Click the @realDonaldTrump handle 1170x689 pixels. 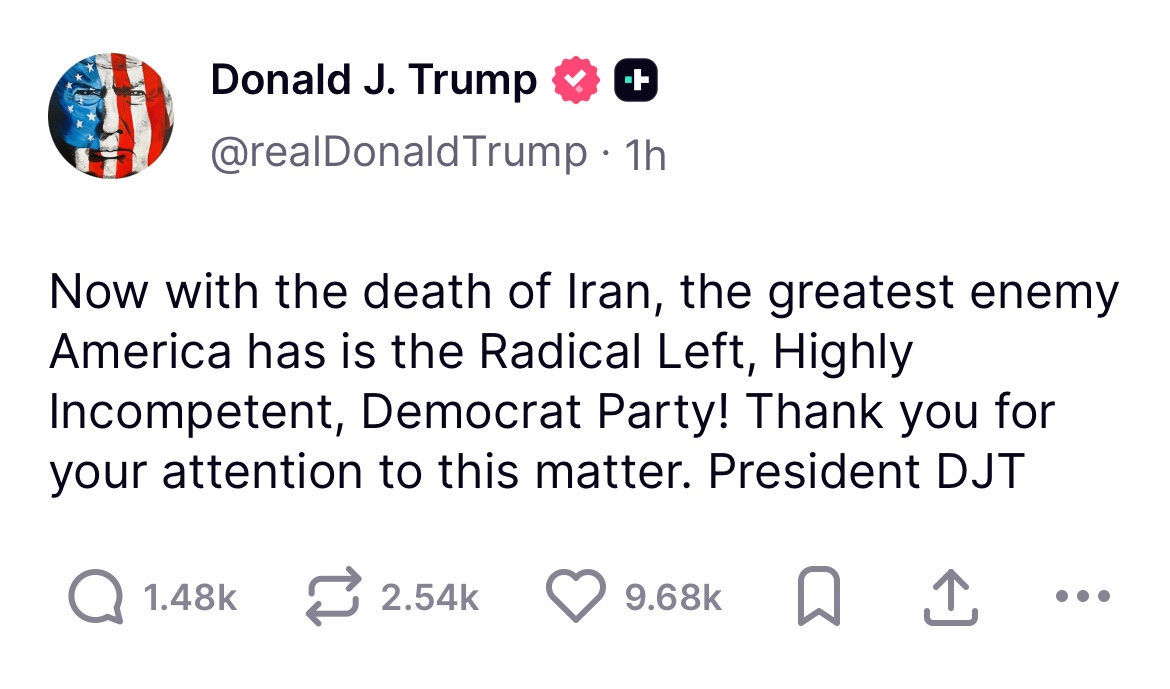tap(398, 153)
